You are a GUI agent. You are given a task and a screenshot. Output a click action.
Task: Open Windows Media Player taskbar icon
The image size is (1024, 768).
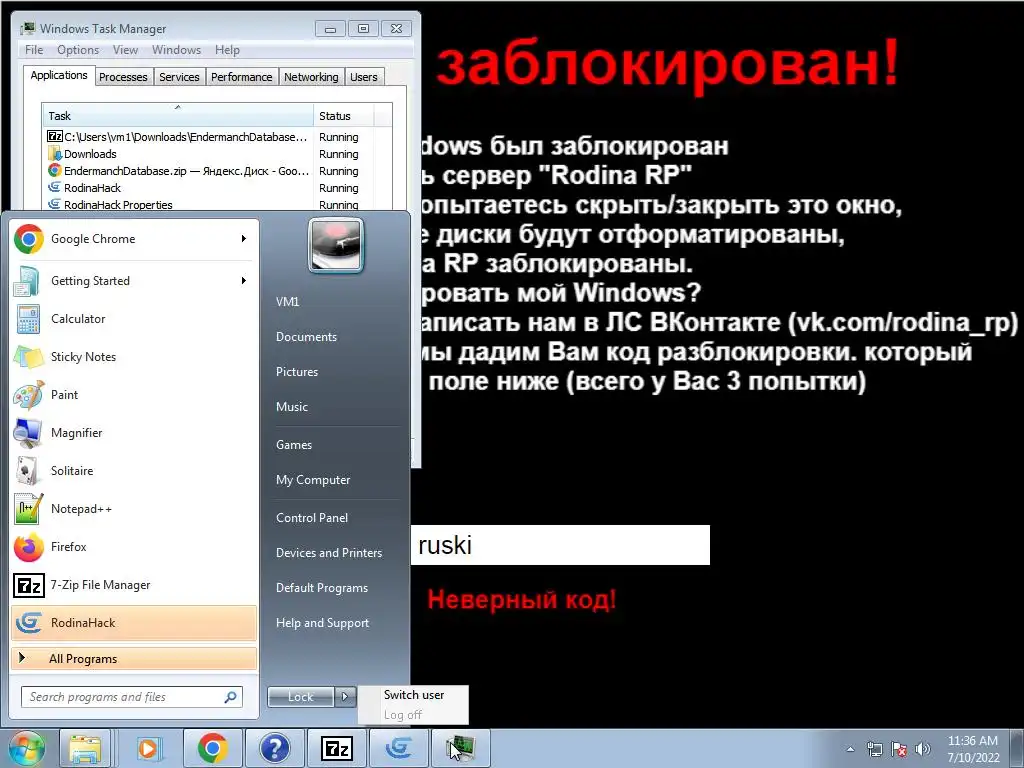[x=149, y=748]
